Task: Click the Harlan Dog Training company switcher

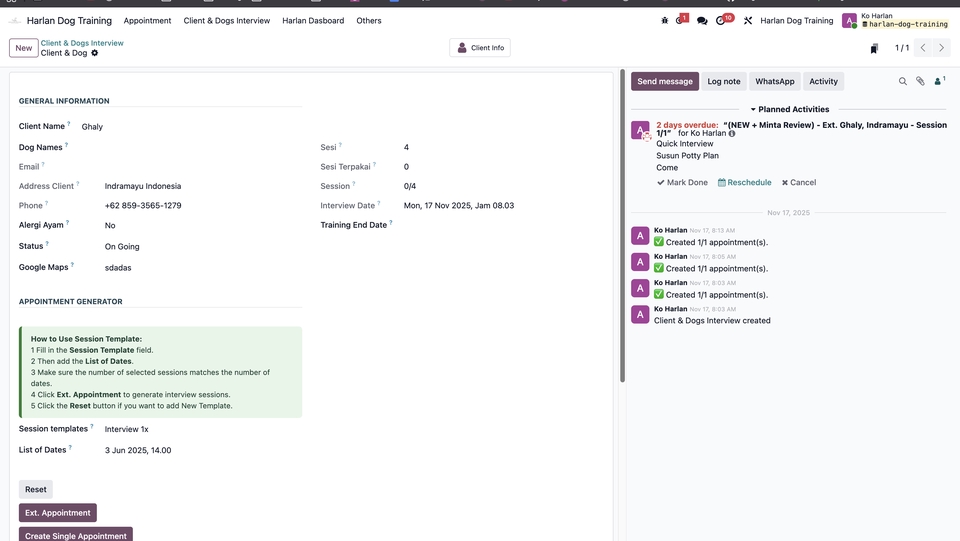Action: (x=797, y=21)
